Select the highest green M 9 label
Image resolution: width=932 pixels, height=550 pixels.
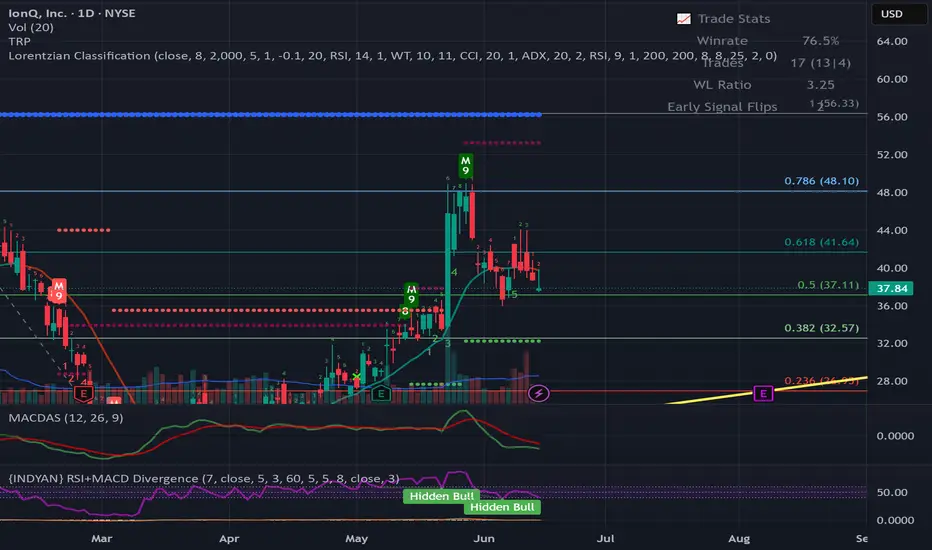click(465, 165)
